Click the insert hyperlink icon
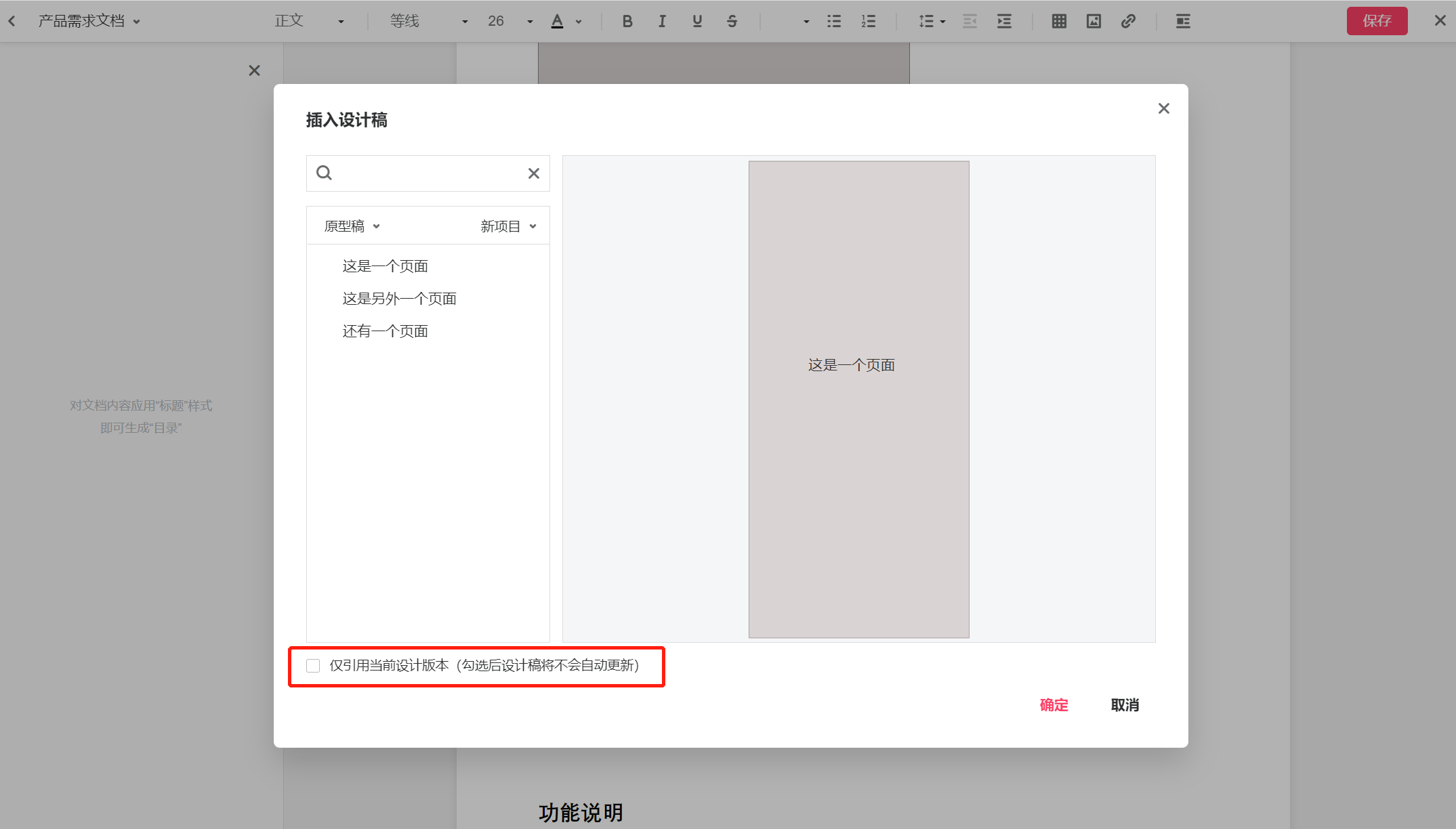The height and width of the screenshot is (829, 1456). coord(1128,21)
